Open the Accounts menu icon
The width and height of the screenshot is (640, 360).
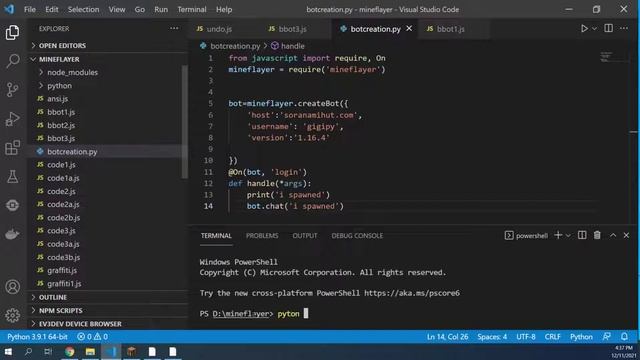(12, 287)
